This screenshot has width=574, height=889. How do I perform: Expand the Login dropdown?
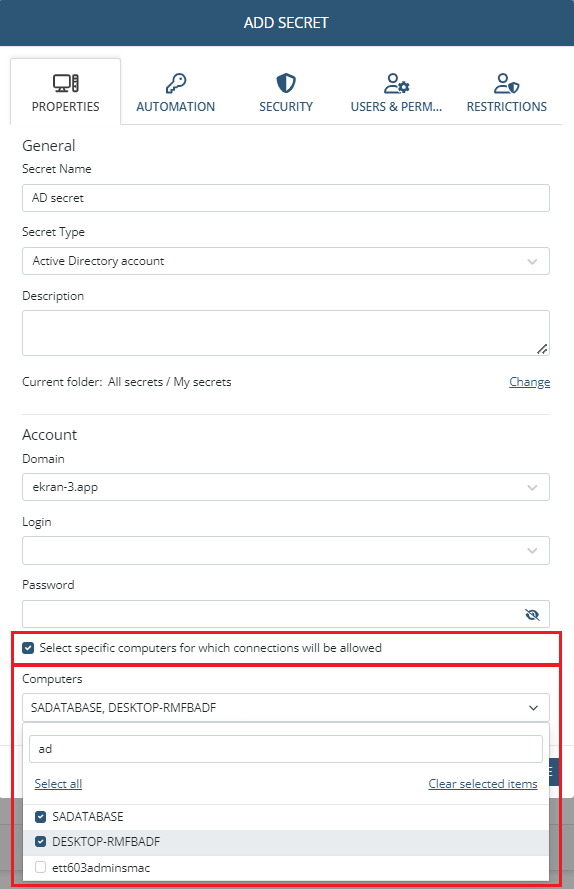click(286, 551)
